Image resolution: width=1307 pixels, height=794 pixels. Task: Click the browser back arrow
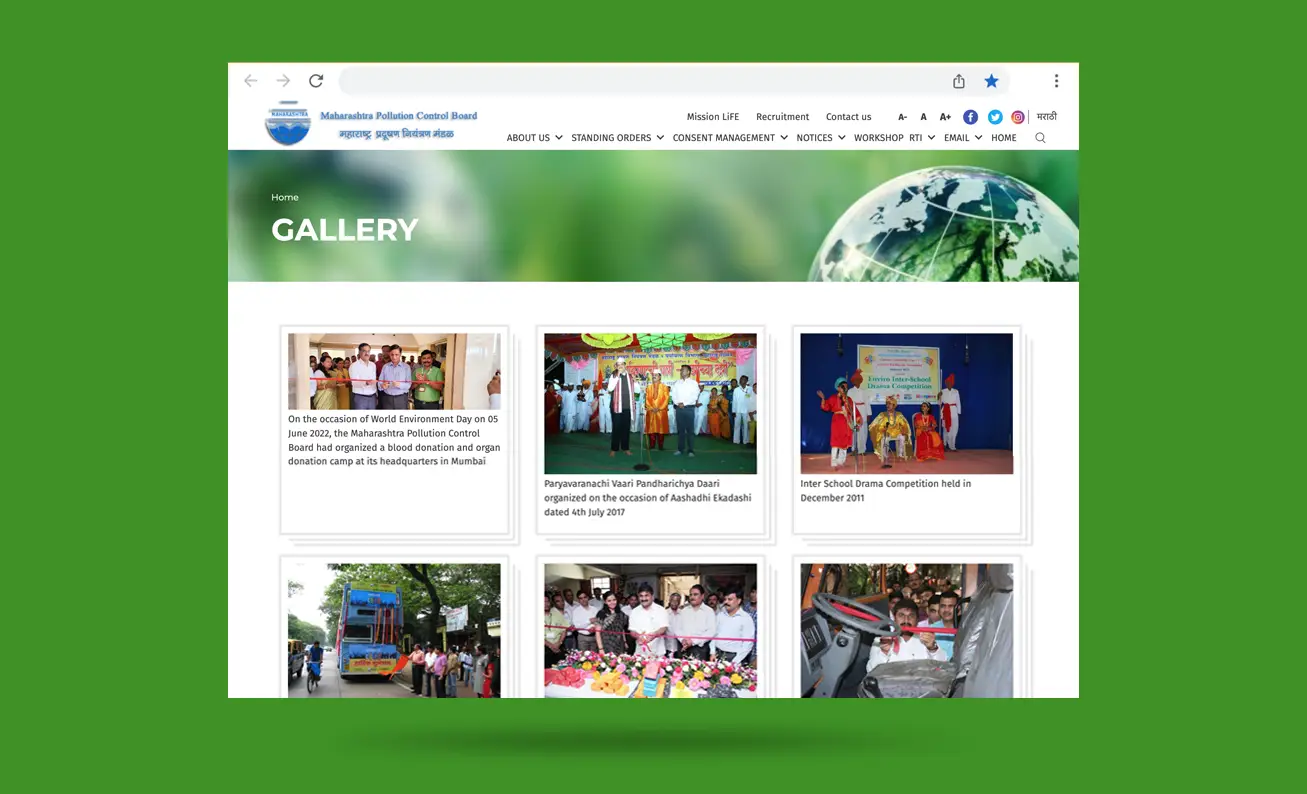coord(251,81)
